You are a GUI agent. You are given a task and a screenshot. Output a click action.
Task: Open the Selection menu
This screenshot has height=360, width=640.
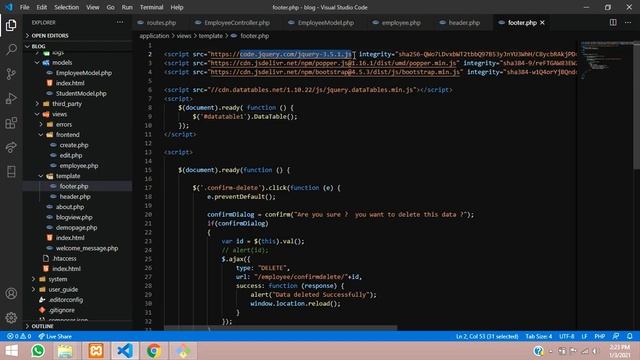point(67,7)
